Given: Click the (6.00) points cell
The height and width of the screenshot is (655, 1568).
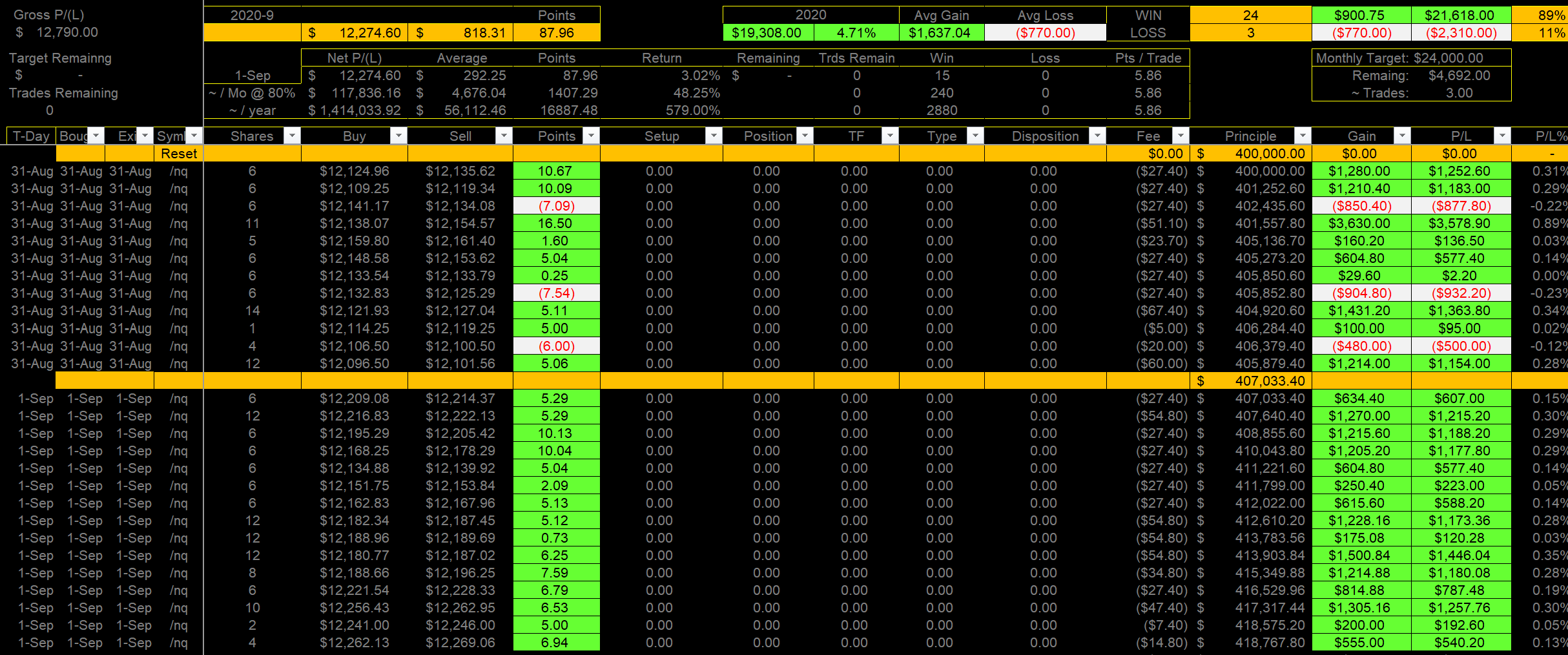Looking at the screenshot, I should point(557,346).
